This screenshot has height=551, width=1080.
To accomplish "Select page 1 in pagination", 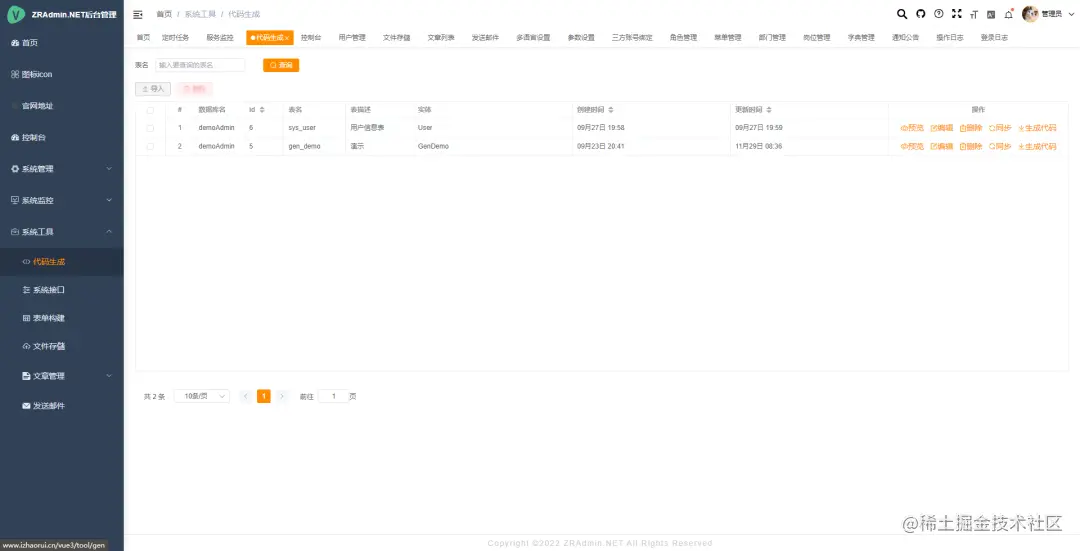I will (264, 396).
